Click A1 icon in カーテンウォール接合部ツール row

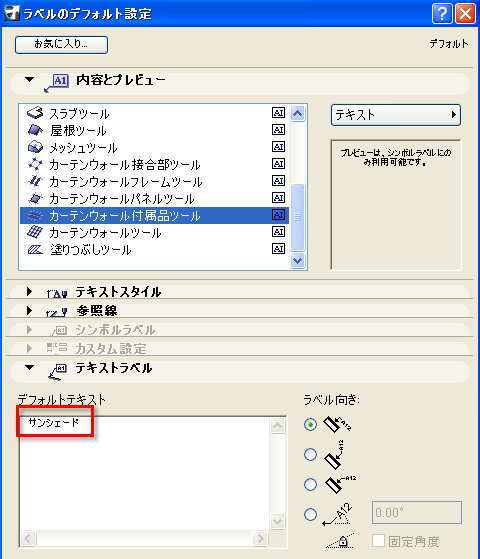click(278, 164)
